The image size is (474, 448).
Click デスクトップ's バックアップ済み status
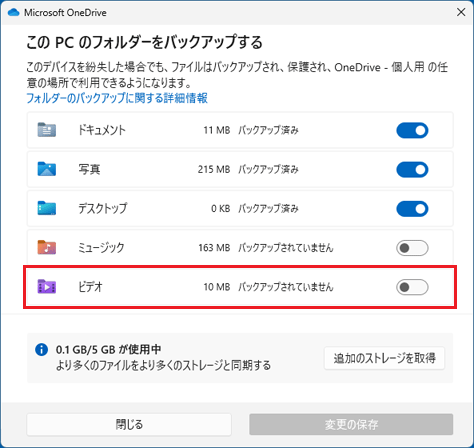pos(268,209)
